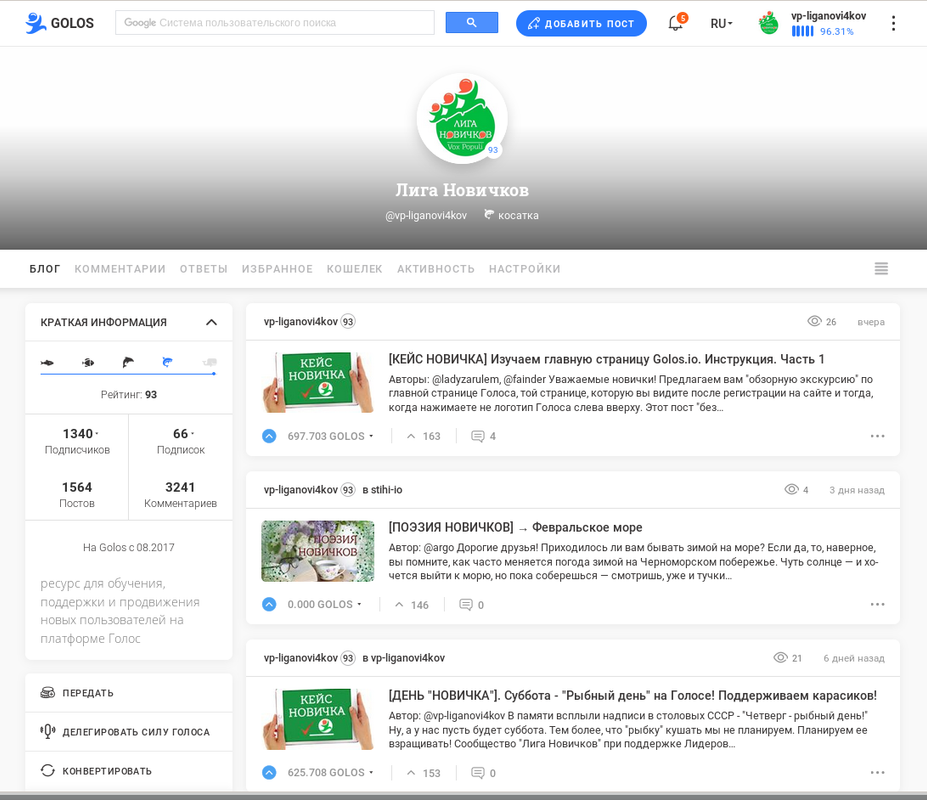This screenshot has width=927, height=800.
Task: Open the 66 Подписок subscriptions list
Action: (x=181, y=441)
